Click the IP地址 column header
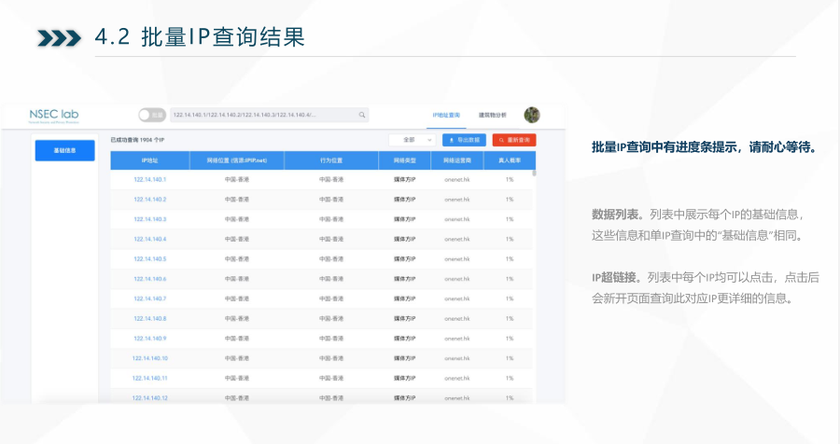 pos(150,160)
